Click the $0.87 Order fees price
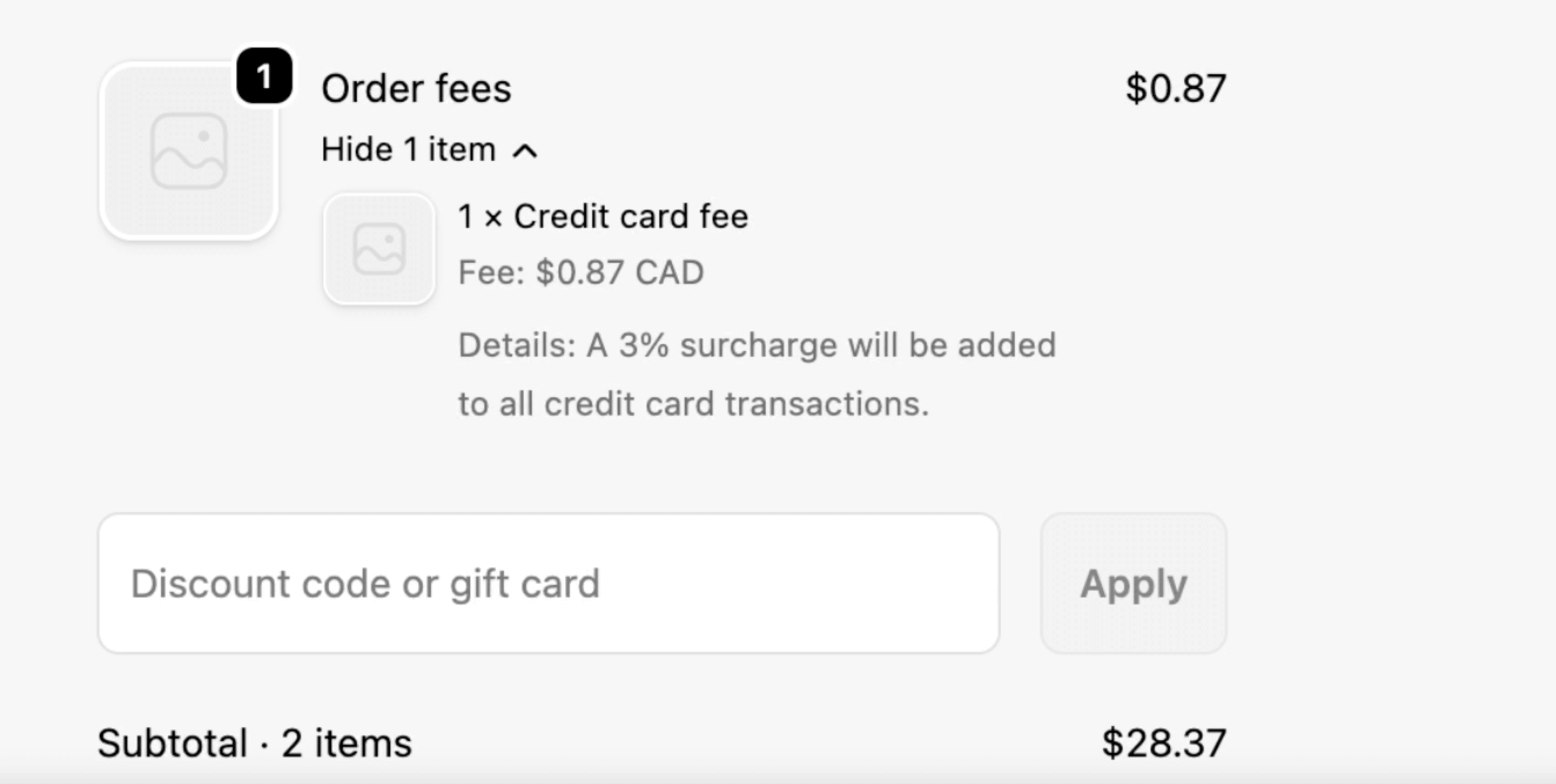Viewport: 1556px width, 784px height. click(1175, 89)
